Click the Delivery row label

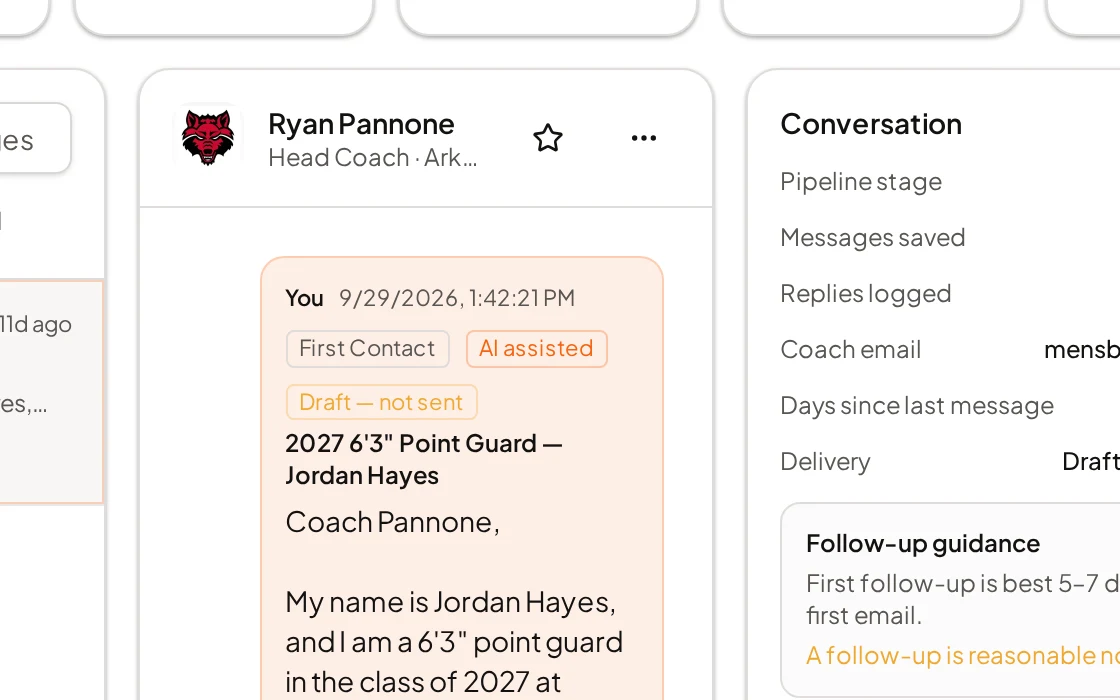click(825, 461)
